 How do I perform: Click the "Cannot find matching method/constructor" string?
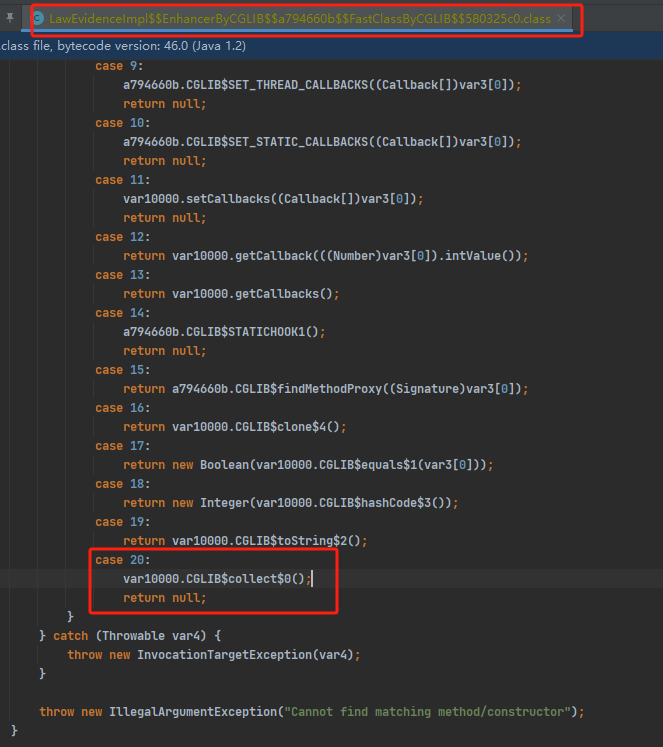click(x=427, y=712)
